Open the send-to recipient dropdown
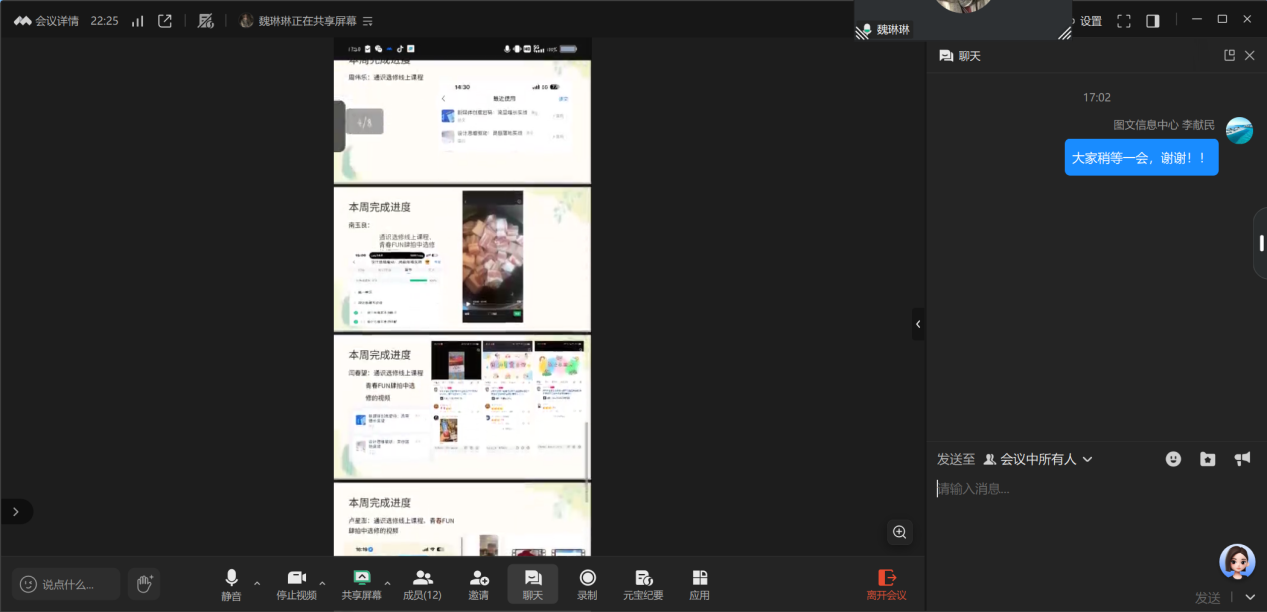The image size is (1267, 612). click(1040, 459)
